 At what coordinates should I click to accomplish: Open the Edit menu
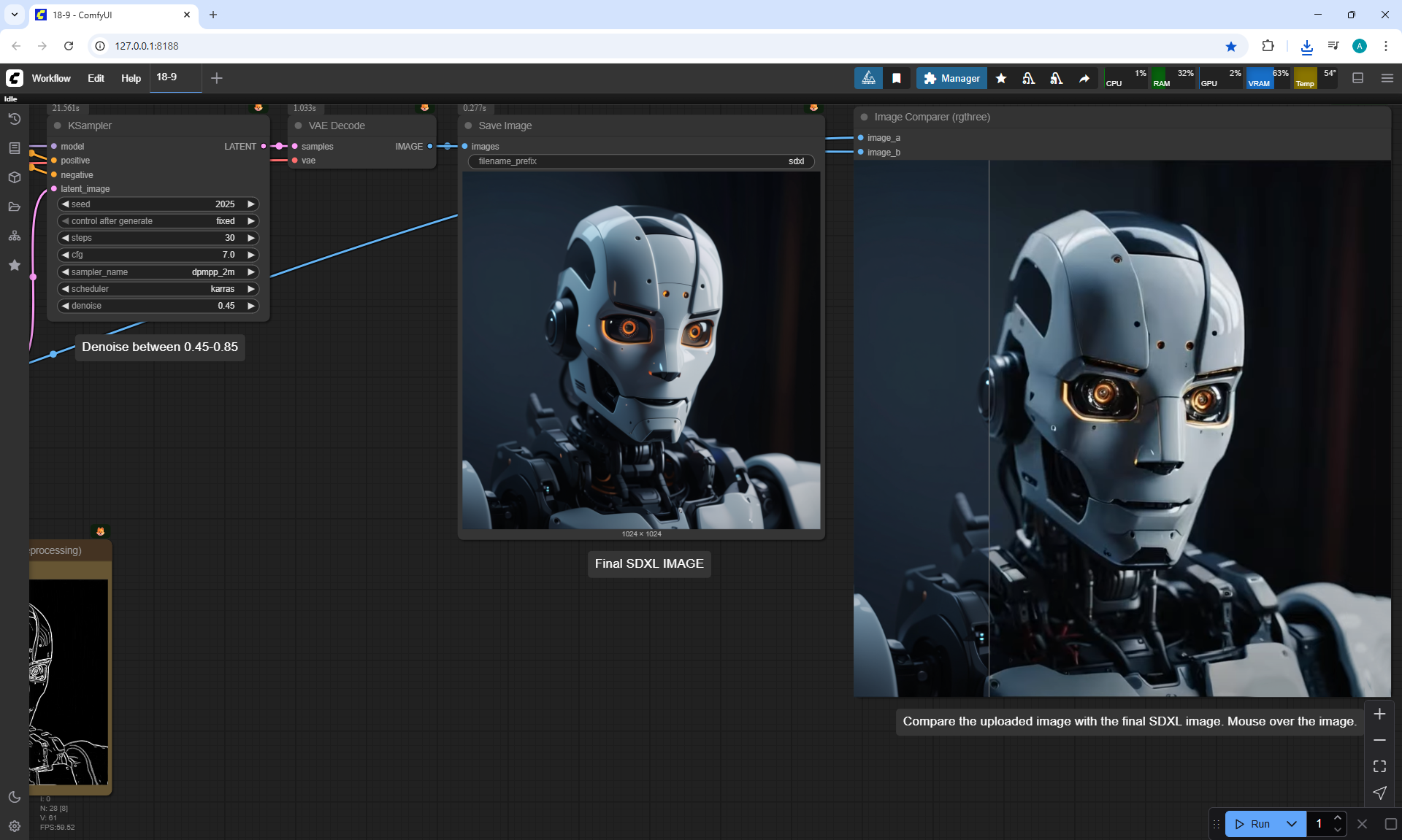coord(96,78)
